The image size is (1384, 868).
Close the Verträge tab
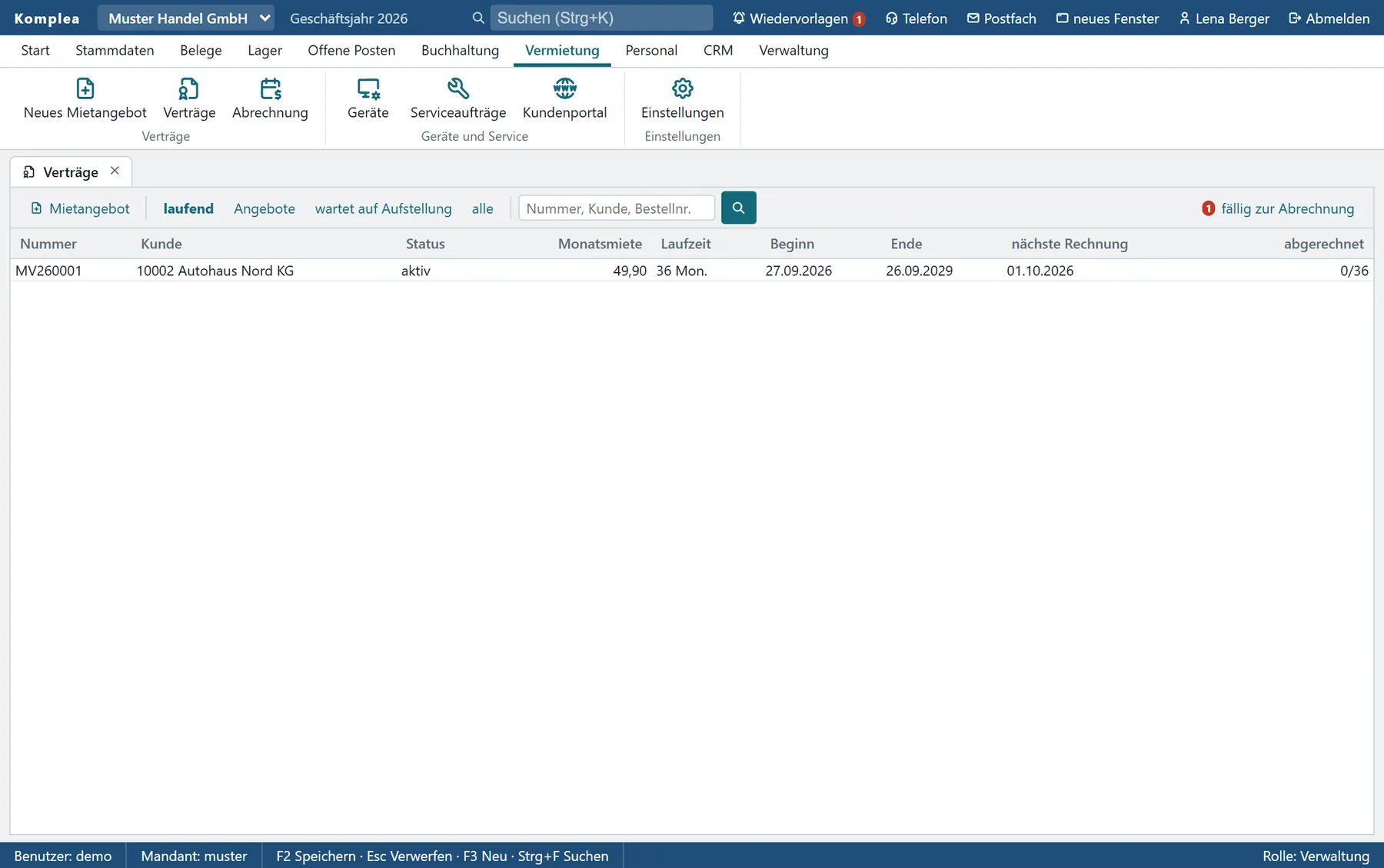click(115, 171)
